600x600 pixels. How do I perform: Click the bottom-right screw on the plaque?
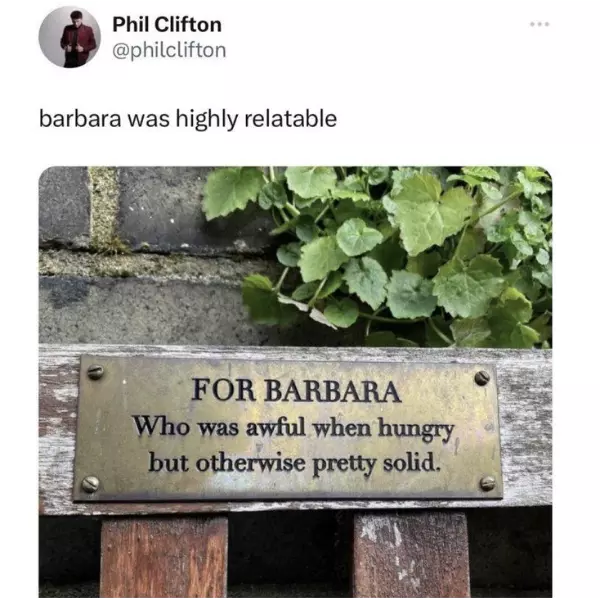coord(488,483)
